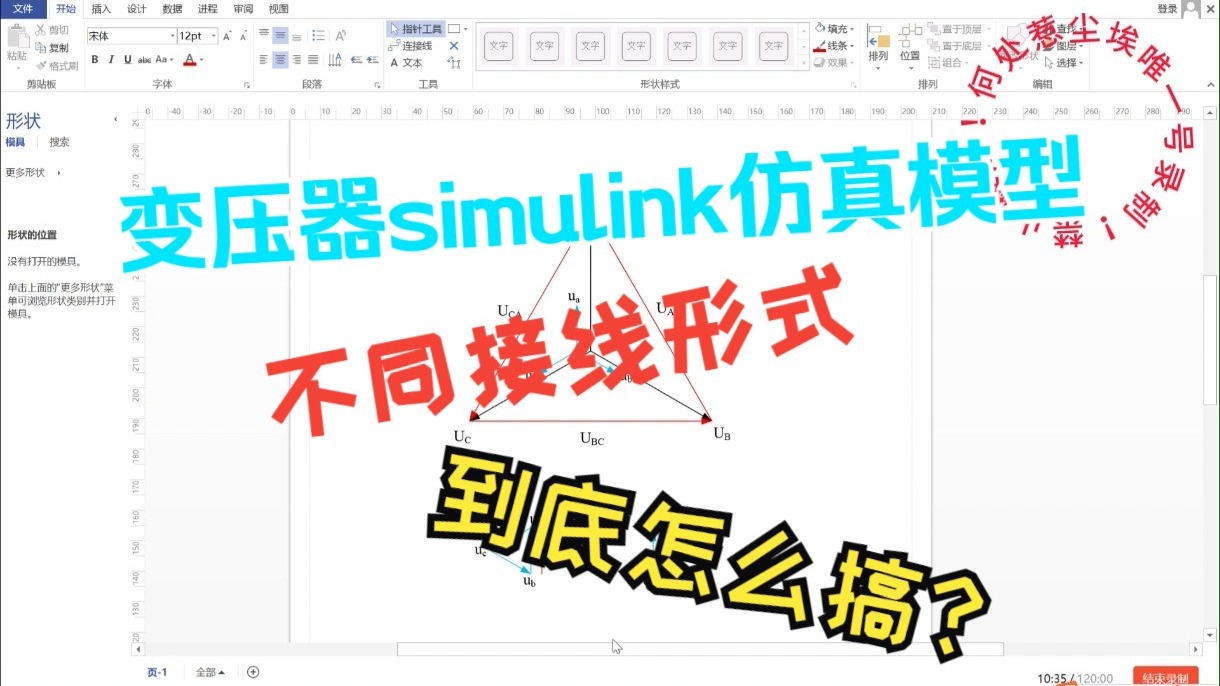Open the font color dropdown arrow
The width and height of the screenshot is (1220, 686).
click(x=201, y=60)
